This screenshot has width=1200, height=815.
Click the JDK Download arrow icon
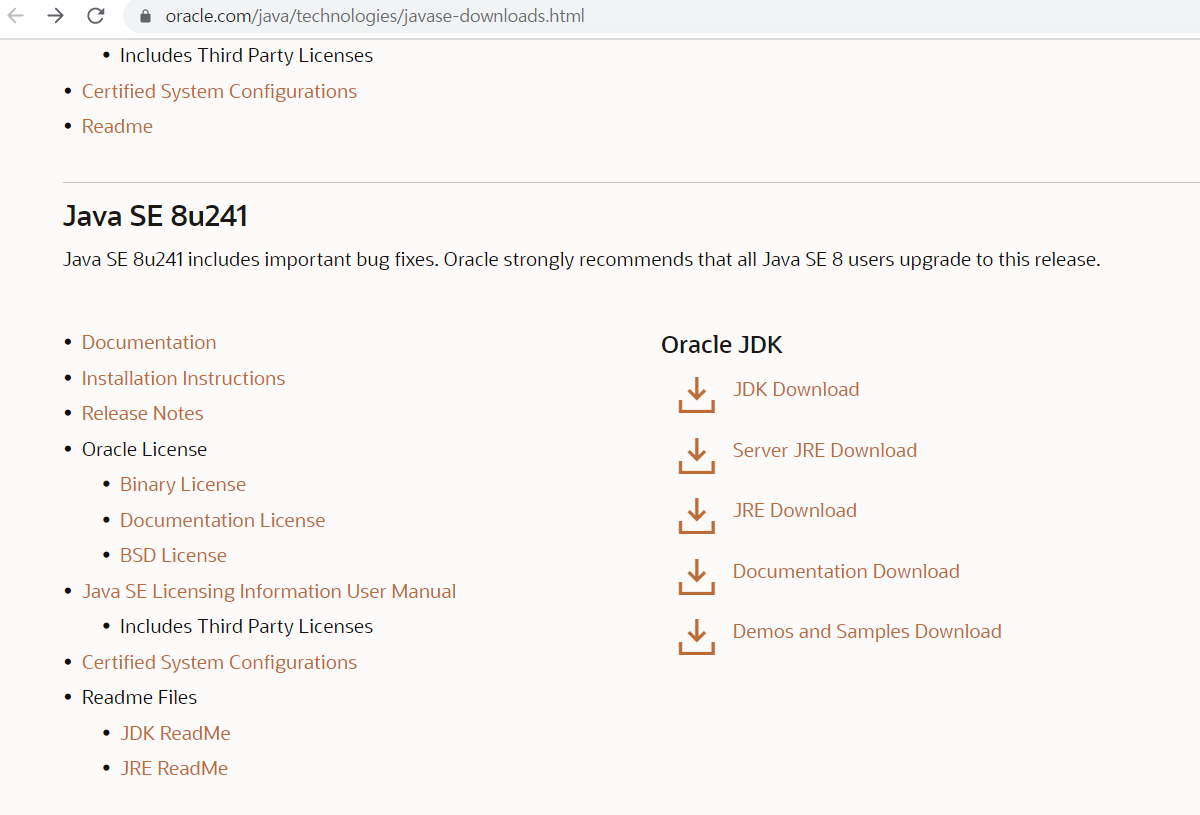coord(697,394)
